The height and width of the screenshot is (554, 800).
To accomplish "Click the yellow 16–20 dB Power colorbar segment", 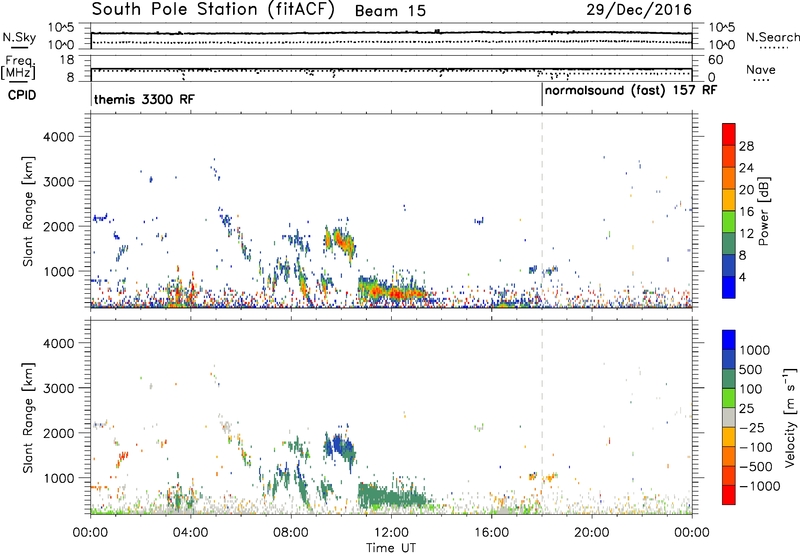I will (x=729, y=200).
